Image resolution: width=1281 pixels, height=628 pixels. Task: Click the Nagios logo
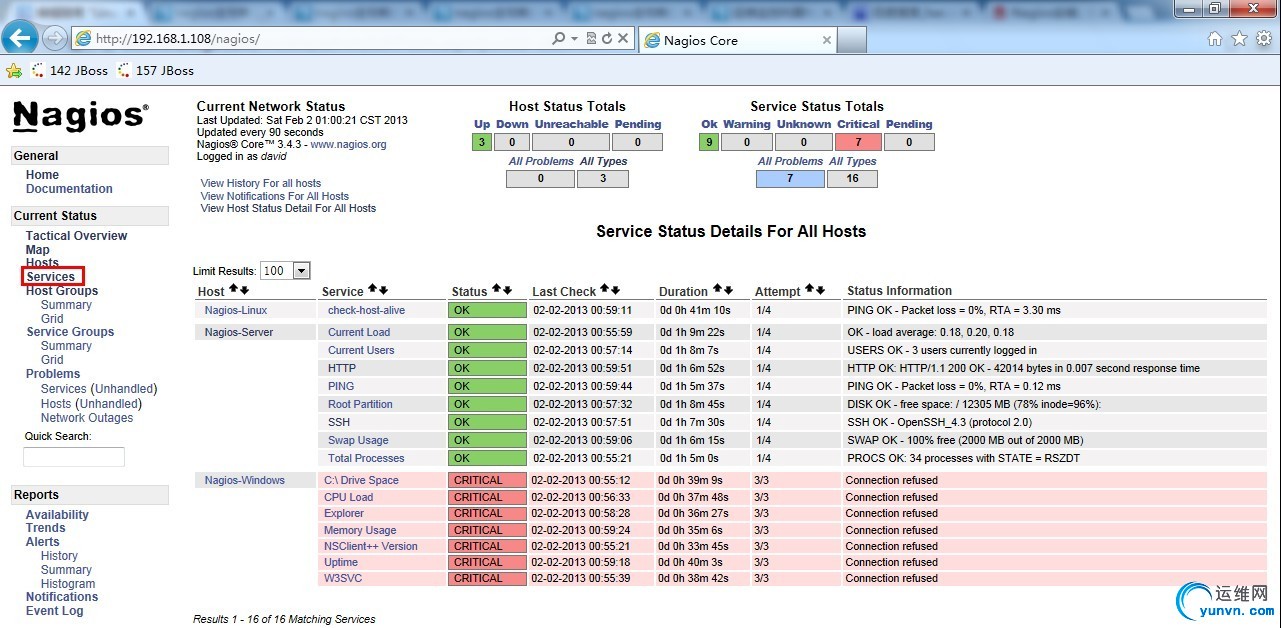coord(80,116)
